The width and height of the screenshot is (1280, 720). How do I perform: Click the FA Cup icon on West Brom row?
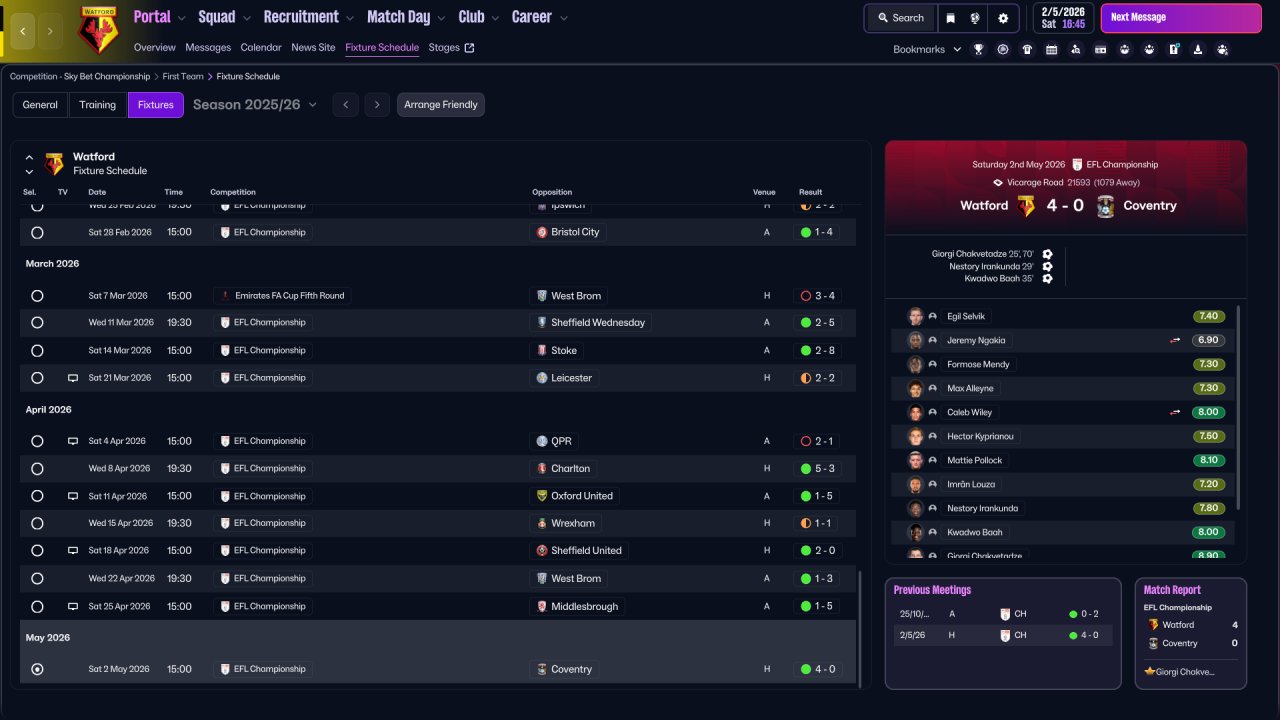224,296
